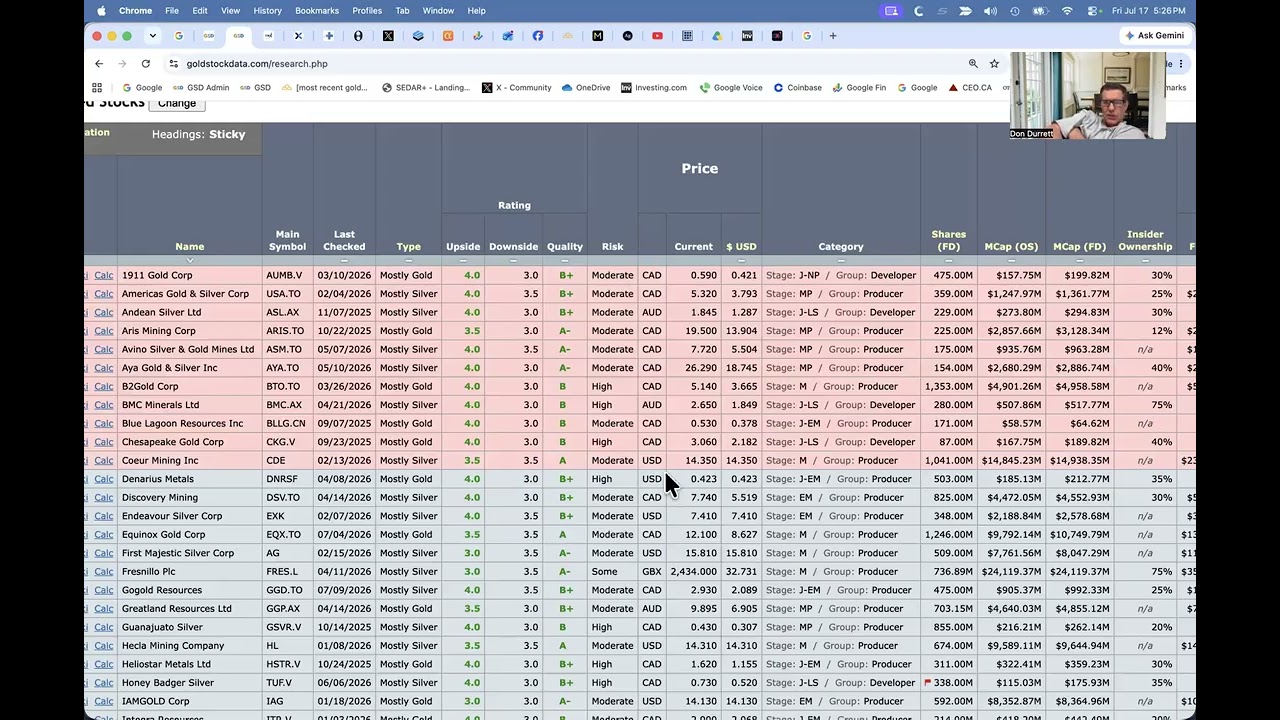Expand the filter dash under Last Checked
1280x720 pixels.
tap(344, 260)
